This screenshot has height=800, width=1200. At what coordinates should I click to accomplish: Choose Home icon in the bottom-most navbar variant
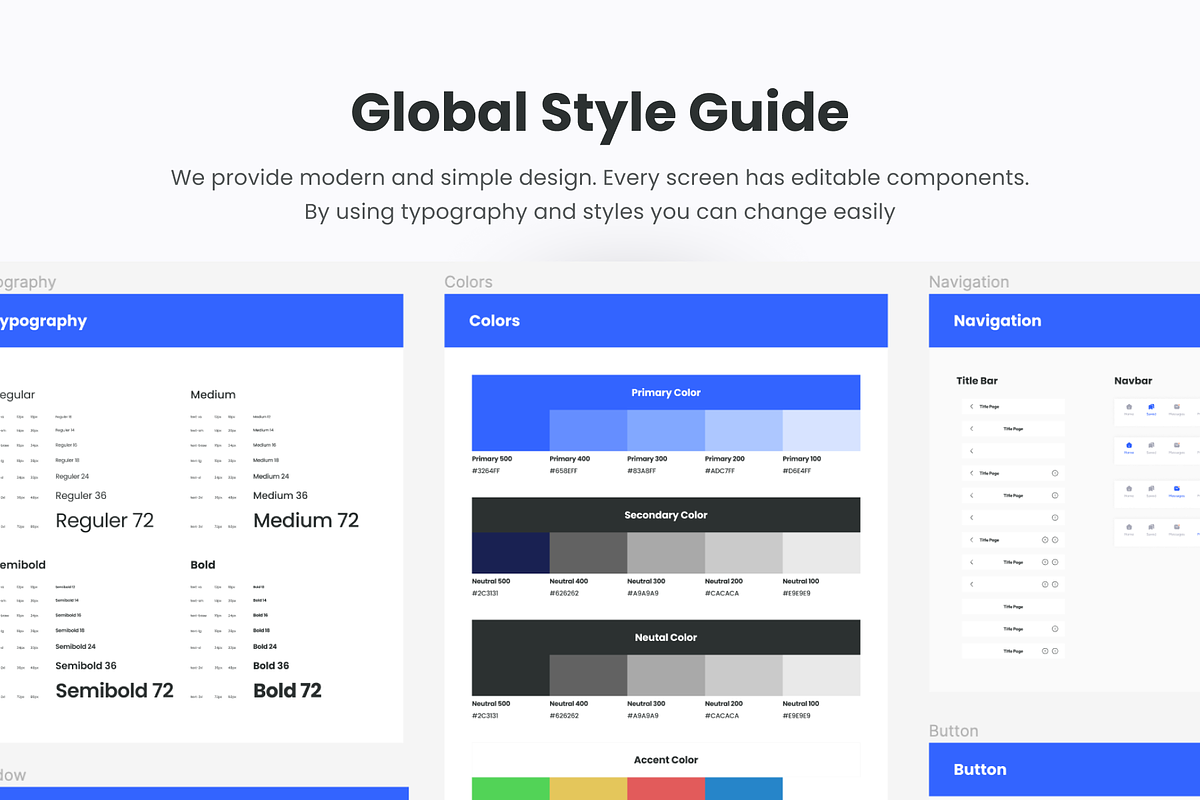(1129, 527)
